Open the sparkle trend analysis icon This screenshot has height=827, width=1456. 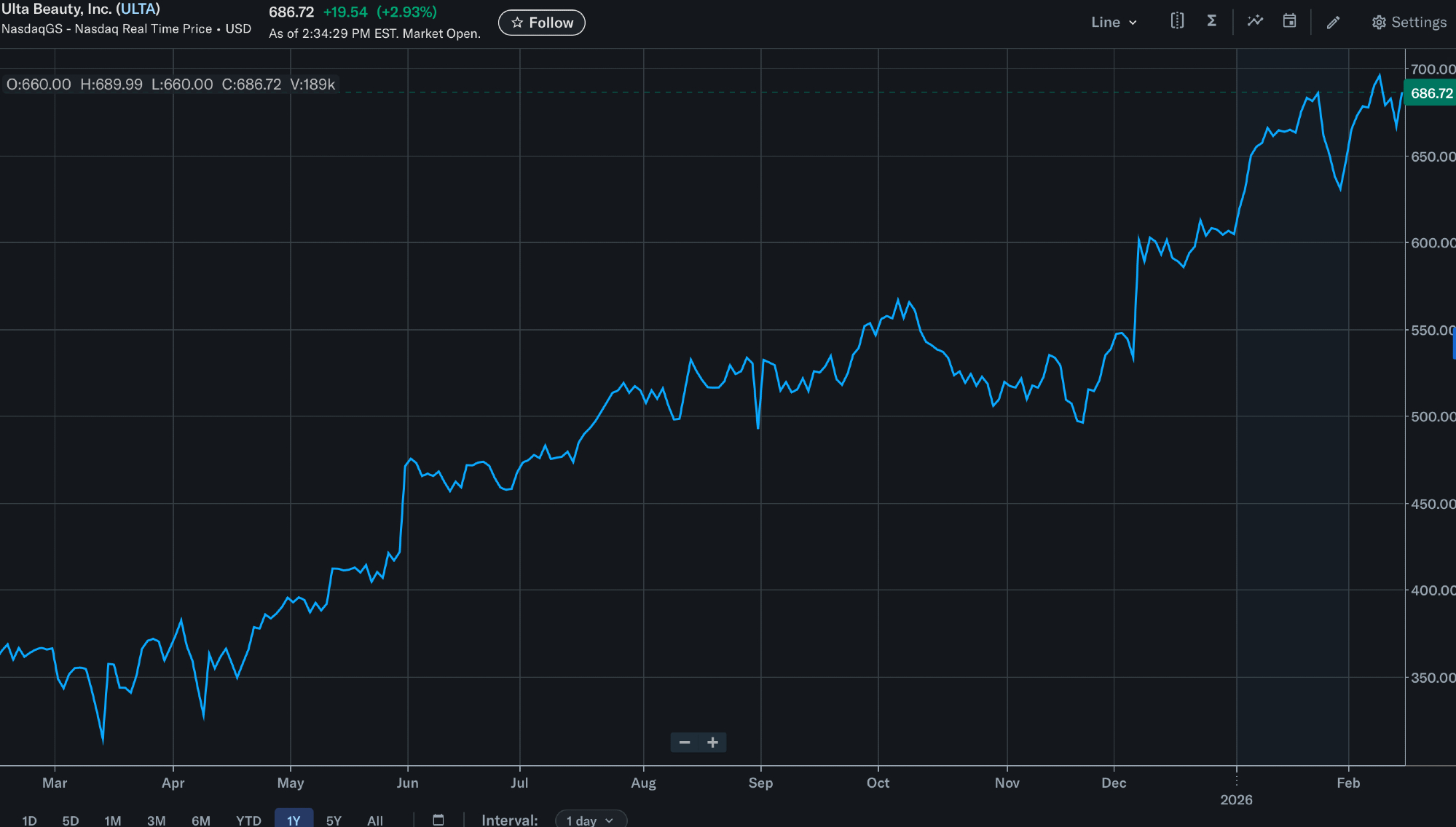1255,21
